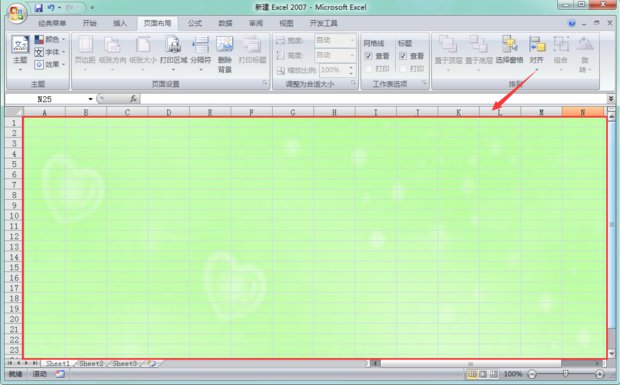Jump to the first sheet with the navigation arrow

point(9,363)
